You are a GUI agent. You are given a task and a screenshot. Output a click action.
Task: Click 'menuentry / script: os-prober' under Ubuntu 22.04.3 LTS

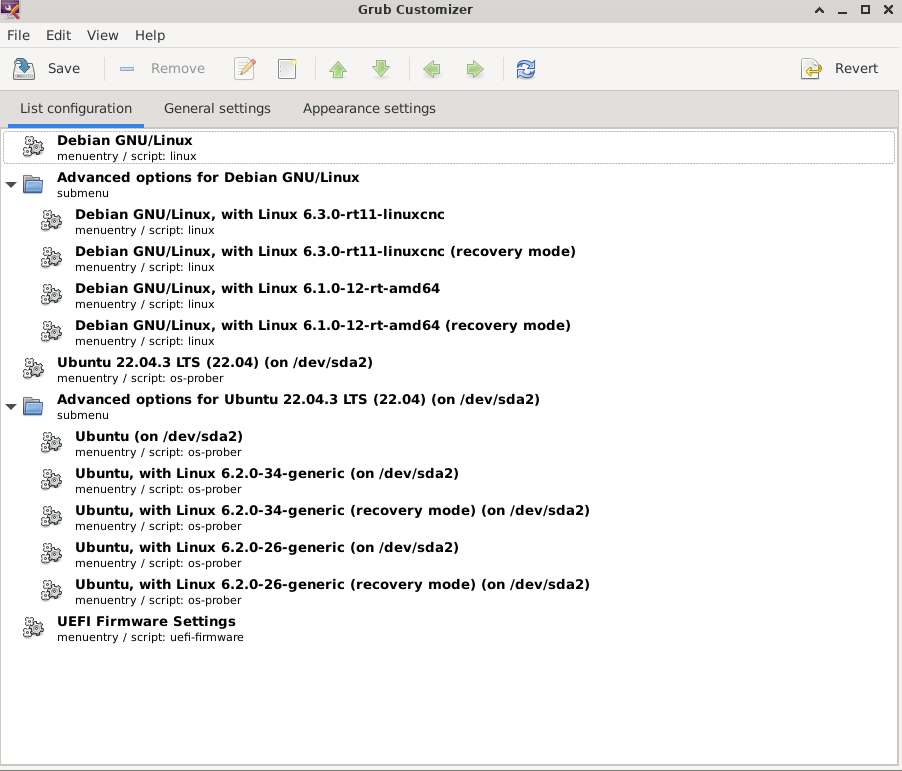(x=140, y=379)
